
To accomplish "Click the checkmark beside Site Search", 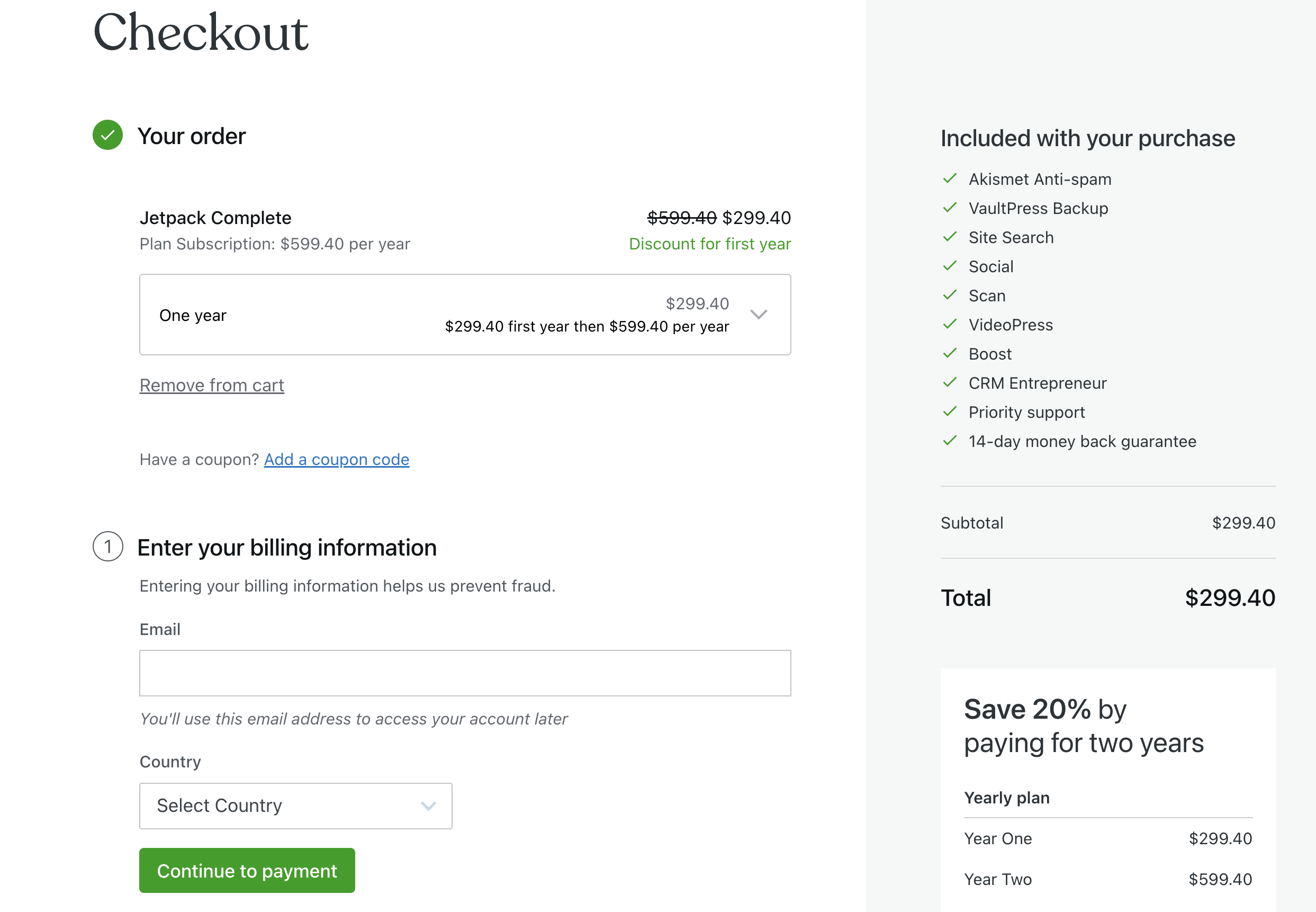I will tap(950, 237).
